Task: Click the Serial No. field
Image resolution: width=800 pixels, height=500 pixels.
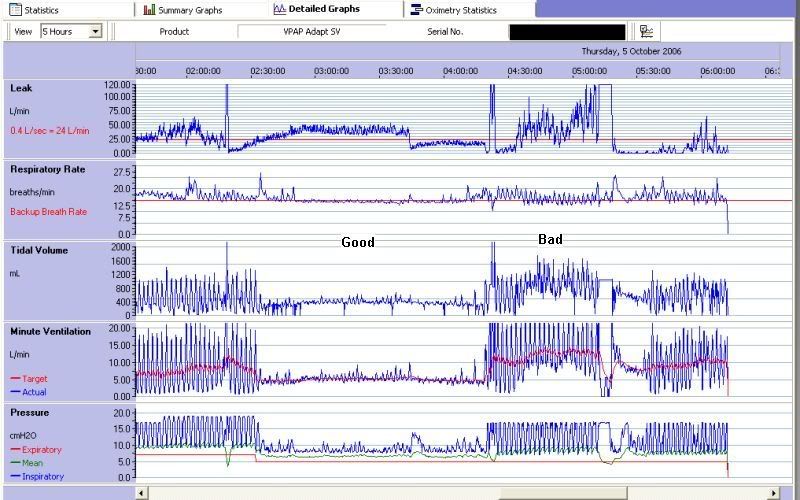Action: pos(567,32)
